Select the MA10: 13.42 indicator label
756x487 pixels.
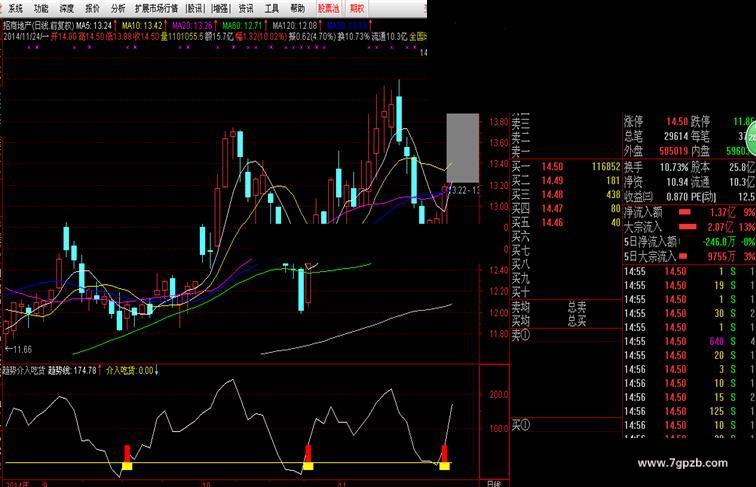click(142, 25)
